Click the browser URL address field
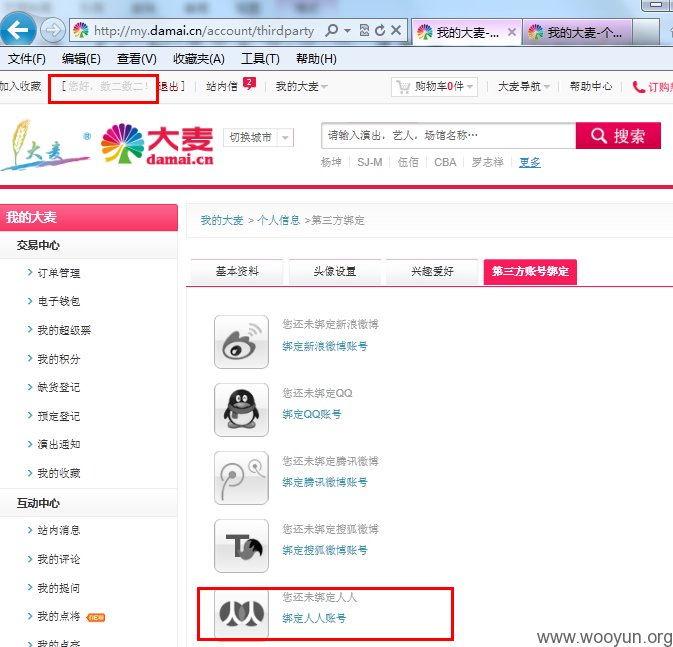This screenshot has width=673, height=647. pos(204,31)
